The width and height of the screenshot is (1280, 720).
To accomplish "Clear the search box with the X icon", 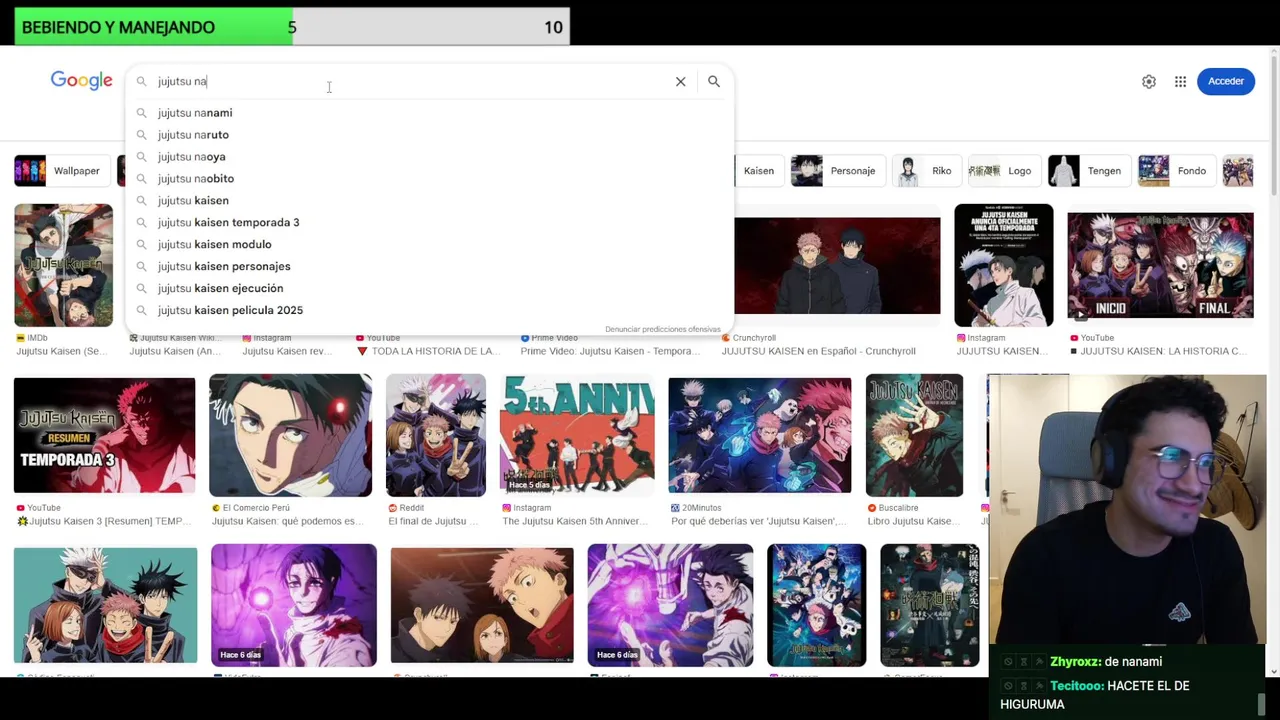I will point(681,82).
